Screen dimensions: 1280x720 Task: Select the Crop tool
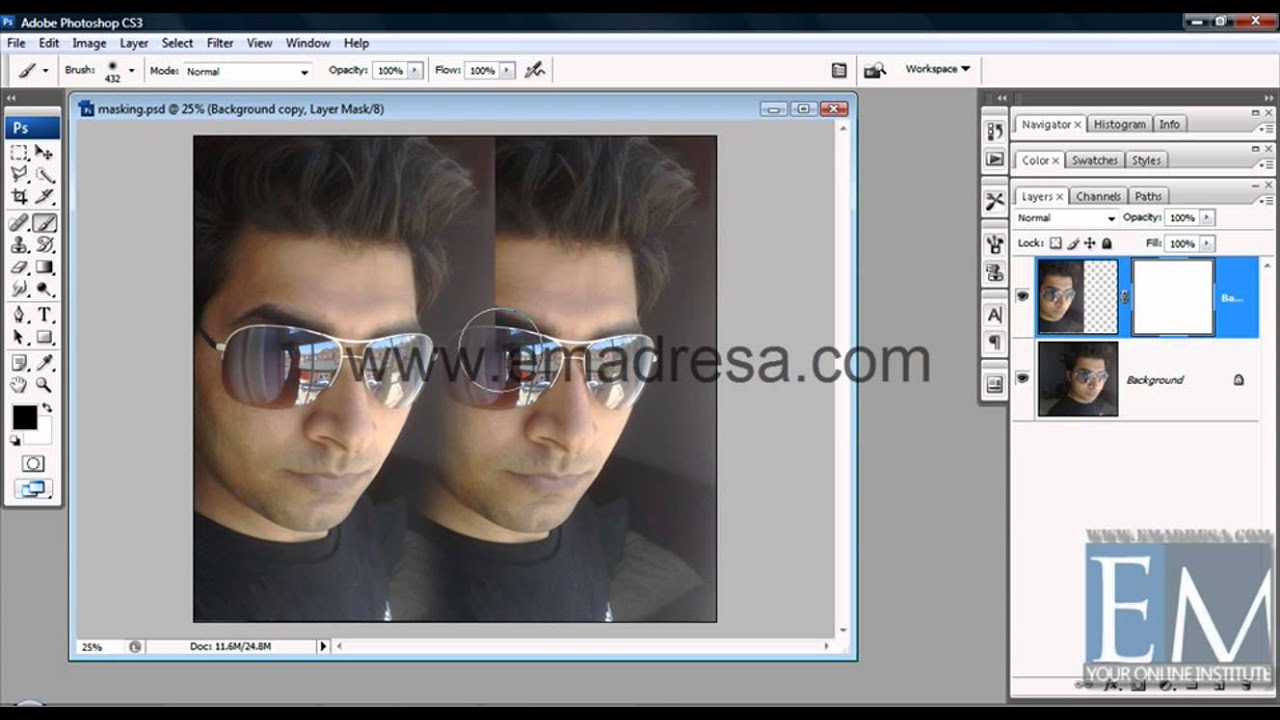19,197
